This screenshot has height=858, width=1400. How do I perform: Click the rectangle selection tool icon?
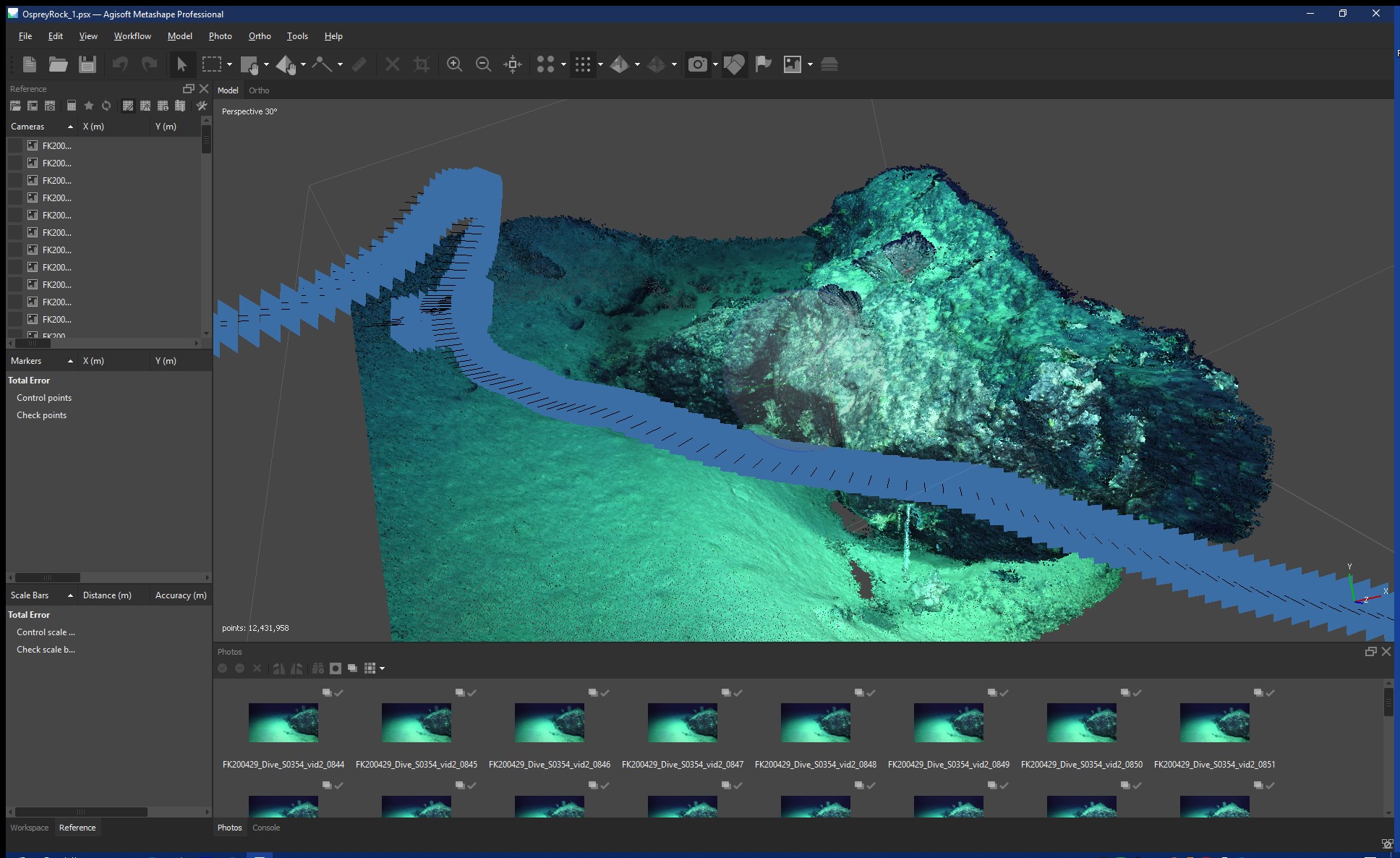211,64
